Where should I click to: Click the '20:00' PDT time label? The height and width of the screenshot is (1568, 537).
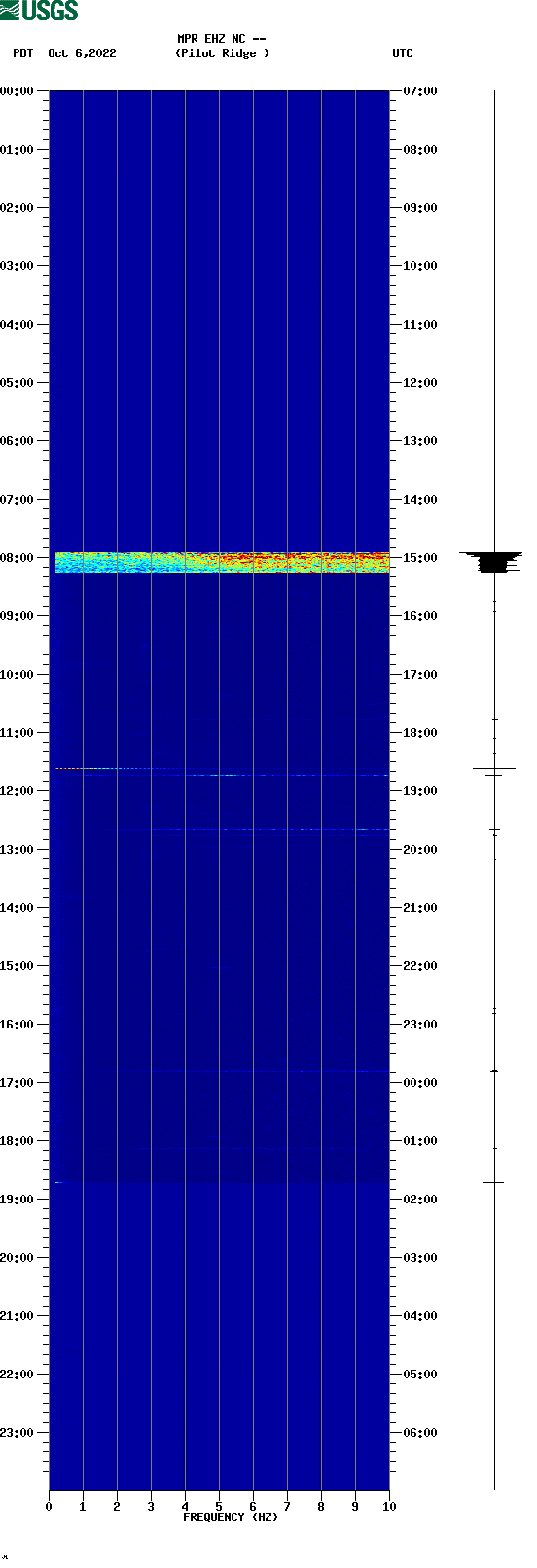pyautogui.click(x=17, y=1258)
